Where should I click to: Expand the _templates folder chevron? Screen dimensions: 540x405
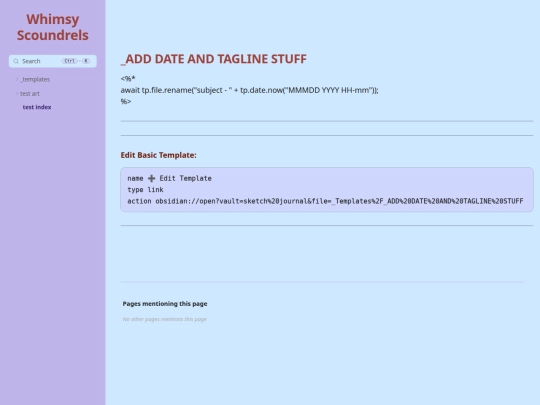17,79
